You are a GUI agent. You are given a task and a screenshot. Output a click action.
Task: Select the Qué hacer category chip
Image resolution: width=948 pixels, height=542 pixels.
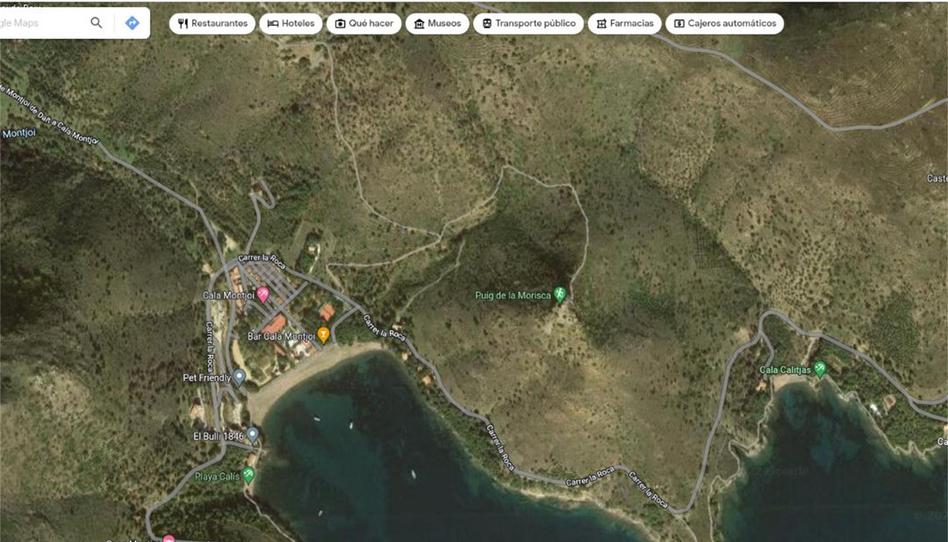[364, 23]
